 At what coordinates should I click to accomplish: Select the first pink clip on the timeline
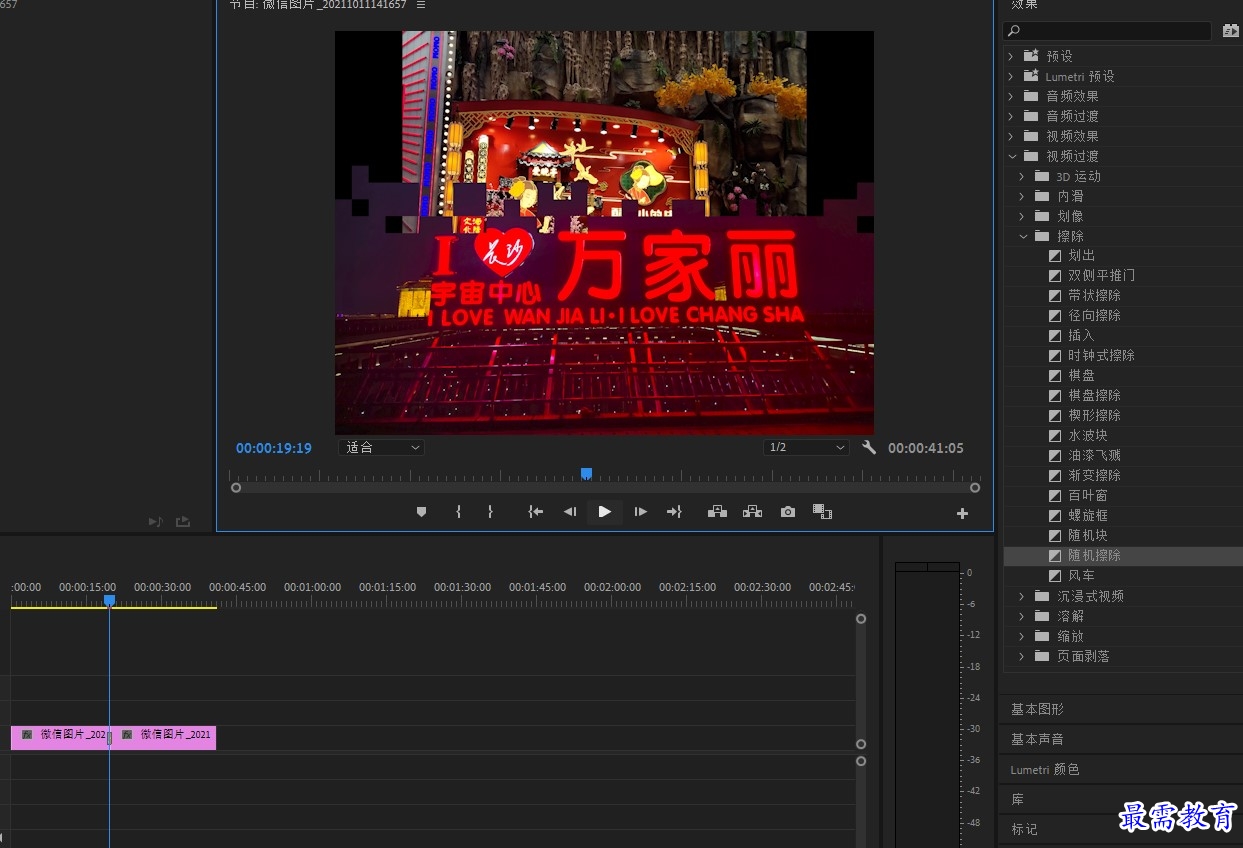tap(60, 737)
